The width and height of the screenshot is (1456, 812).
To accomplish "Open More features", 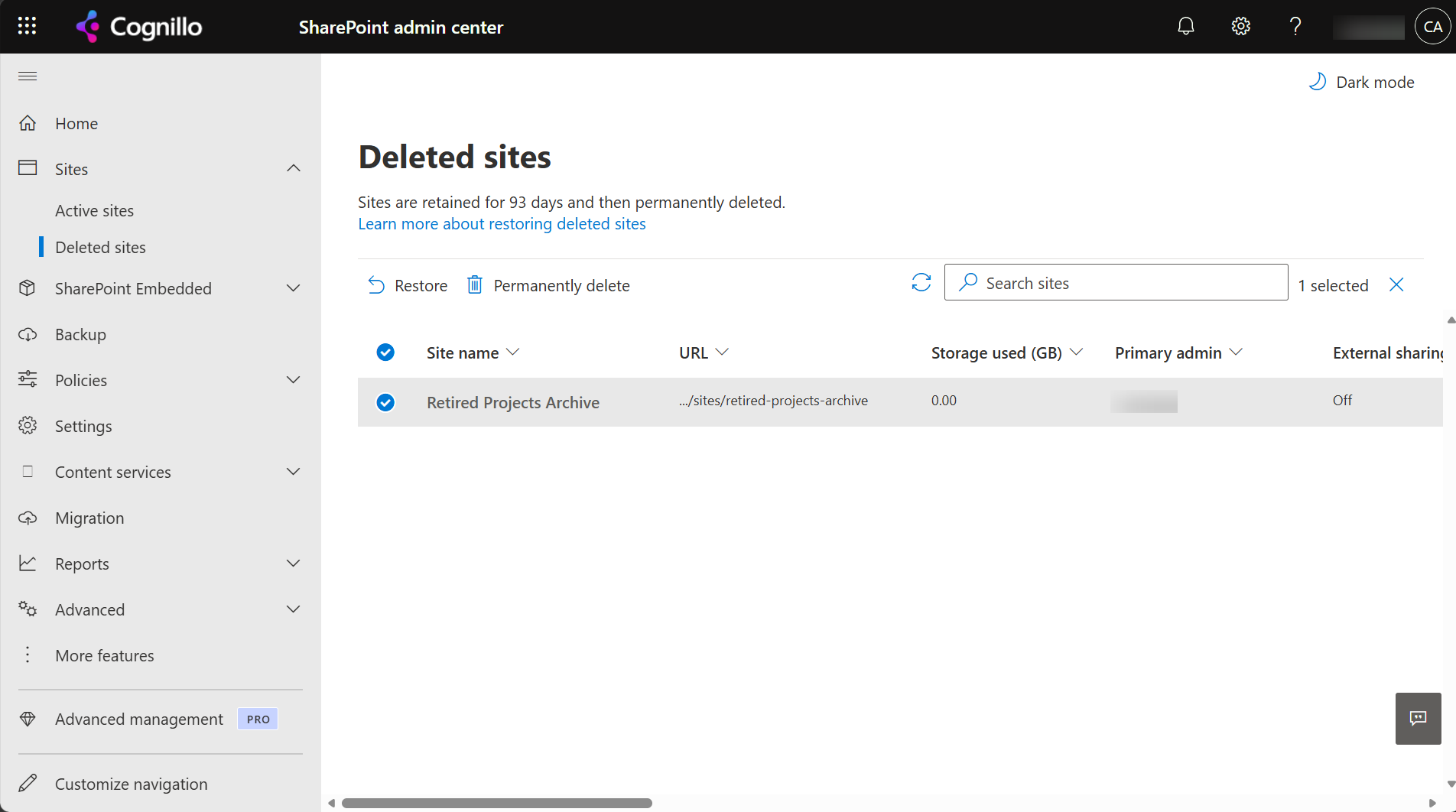I will [105, 655].
